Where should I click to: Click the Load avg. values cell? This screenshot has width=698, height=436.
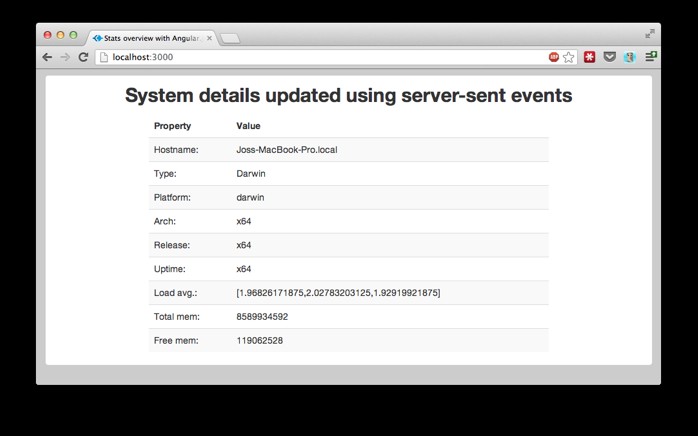coord(338,293)
